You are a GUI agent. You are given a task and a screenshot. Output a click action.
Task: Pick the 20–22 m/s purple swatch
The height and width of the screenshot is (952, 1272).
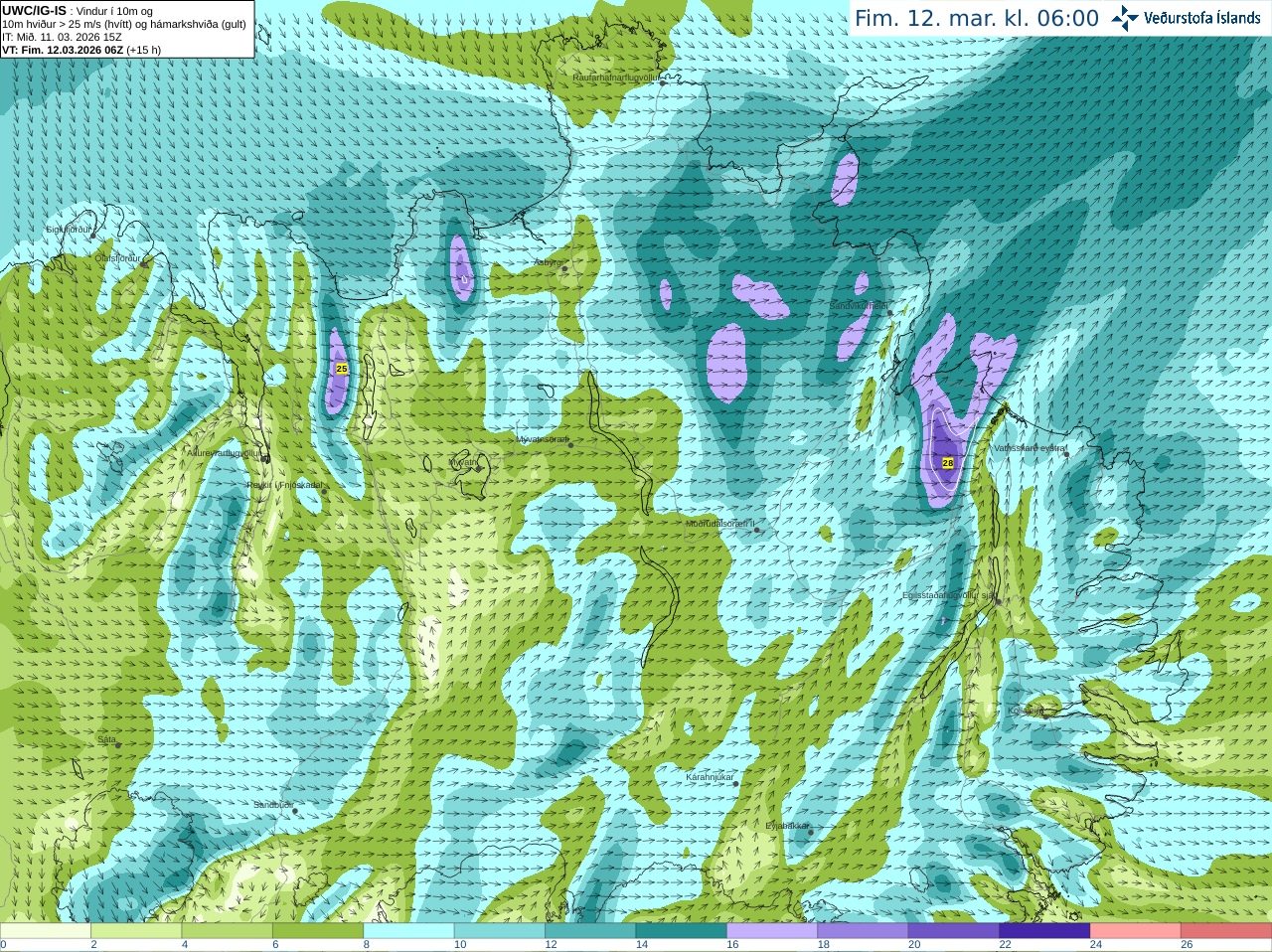pyautogui.click(x=954, y=931)
